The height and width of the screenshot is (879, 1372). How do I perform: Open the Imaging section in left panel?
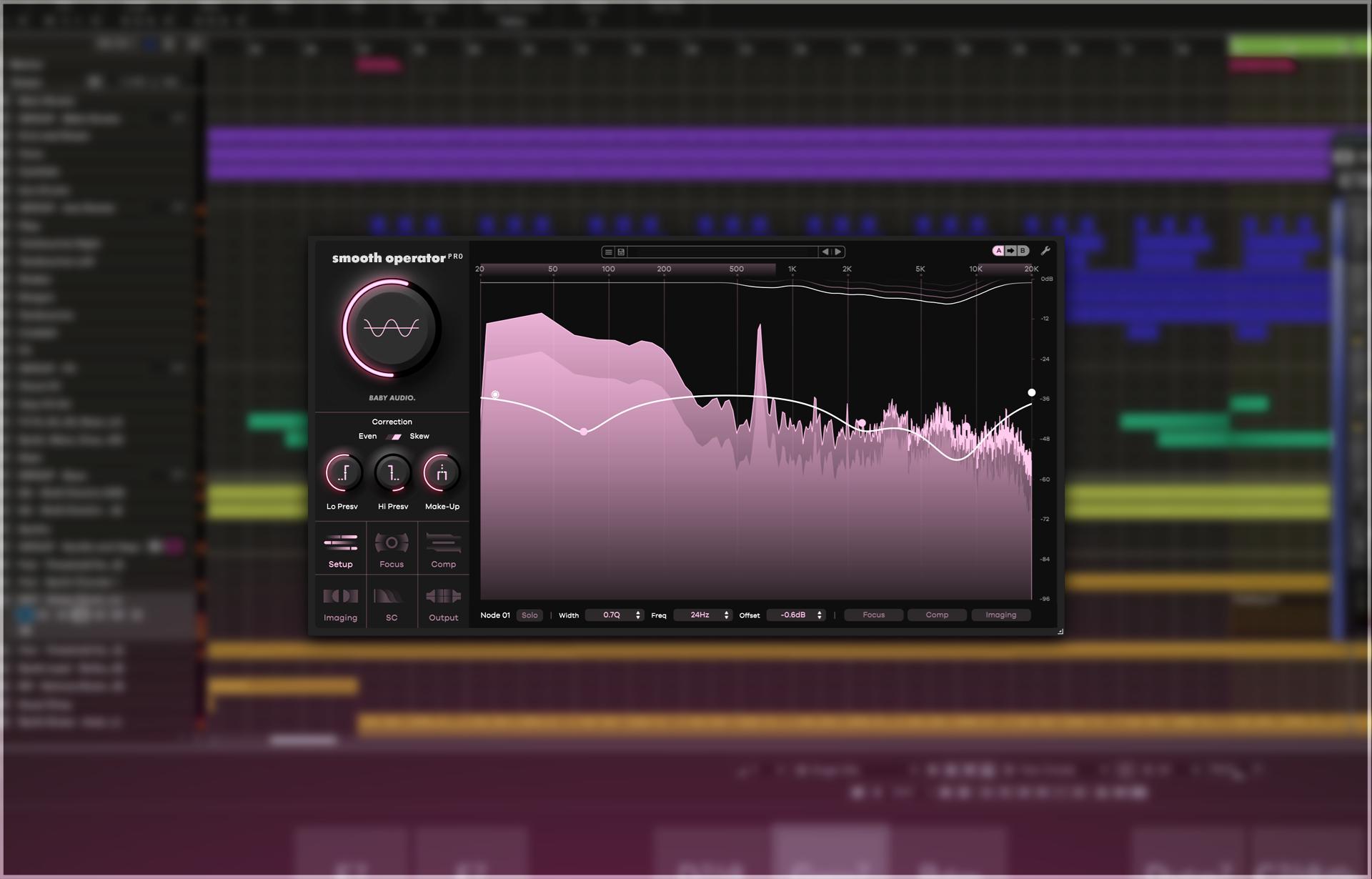[341, 602]
